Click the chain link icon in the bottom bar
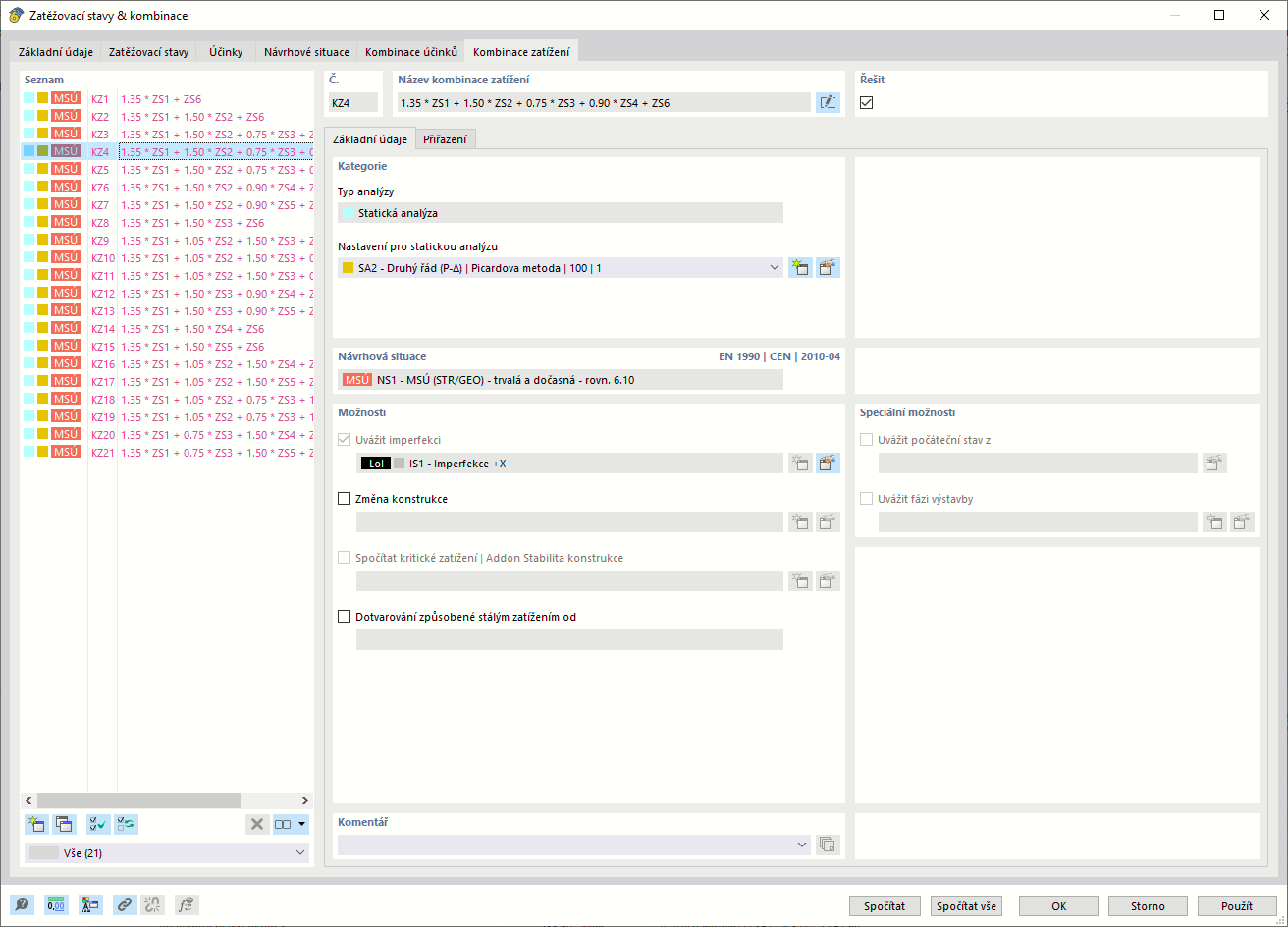This screenshot has width=1288, height=927. [125, 905]
